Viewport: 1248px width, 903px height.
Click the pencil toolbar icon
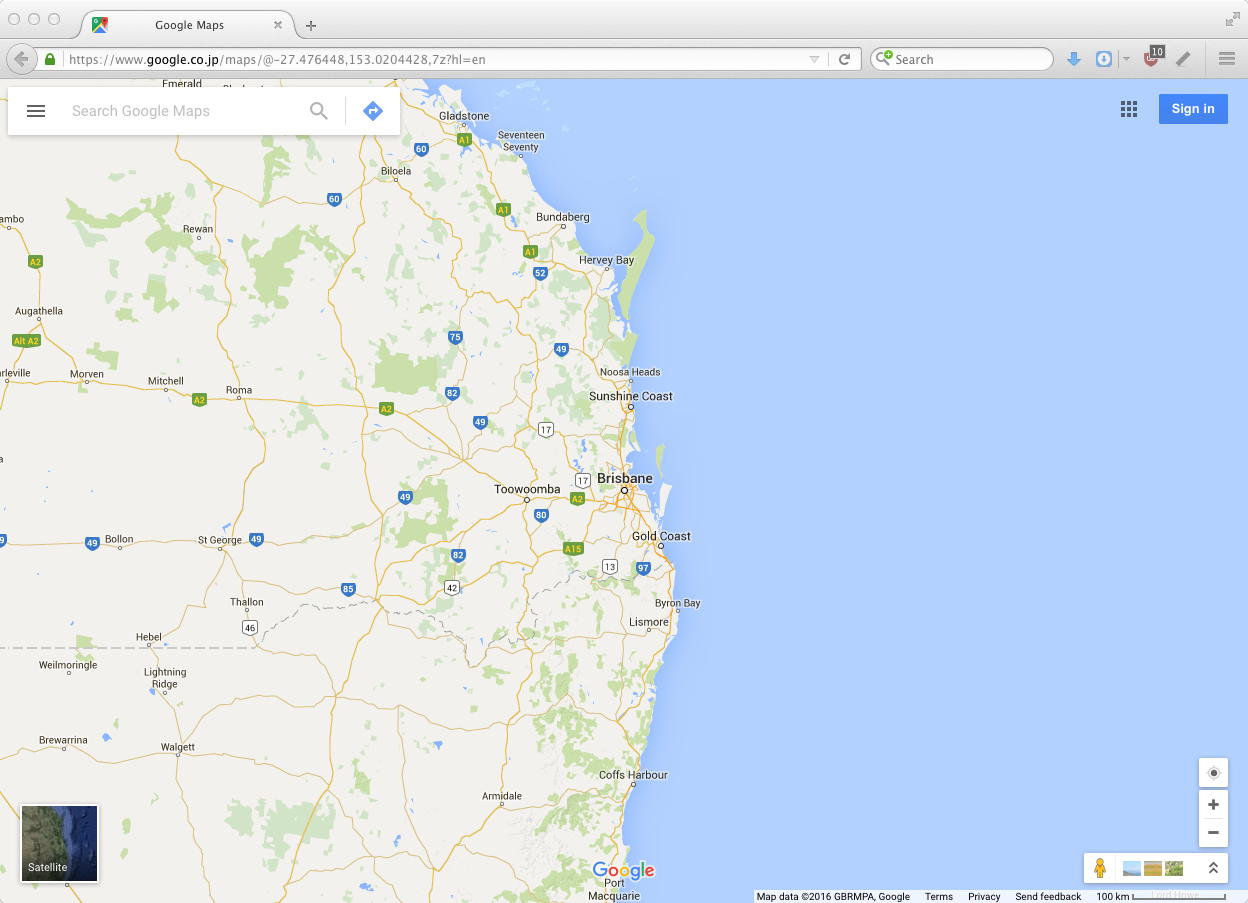point(1184,59)
